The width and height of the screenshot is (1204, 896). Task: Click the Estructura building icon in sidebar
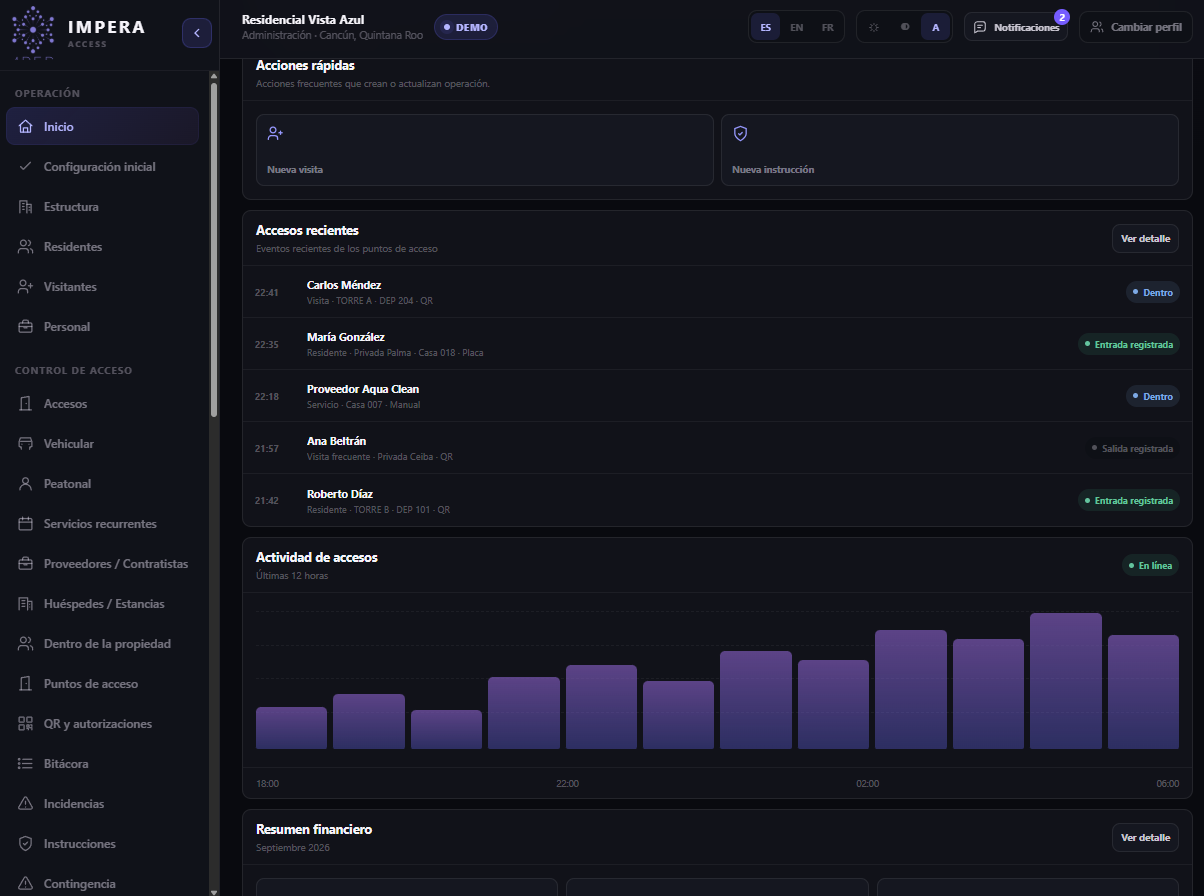click(26, 207)
